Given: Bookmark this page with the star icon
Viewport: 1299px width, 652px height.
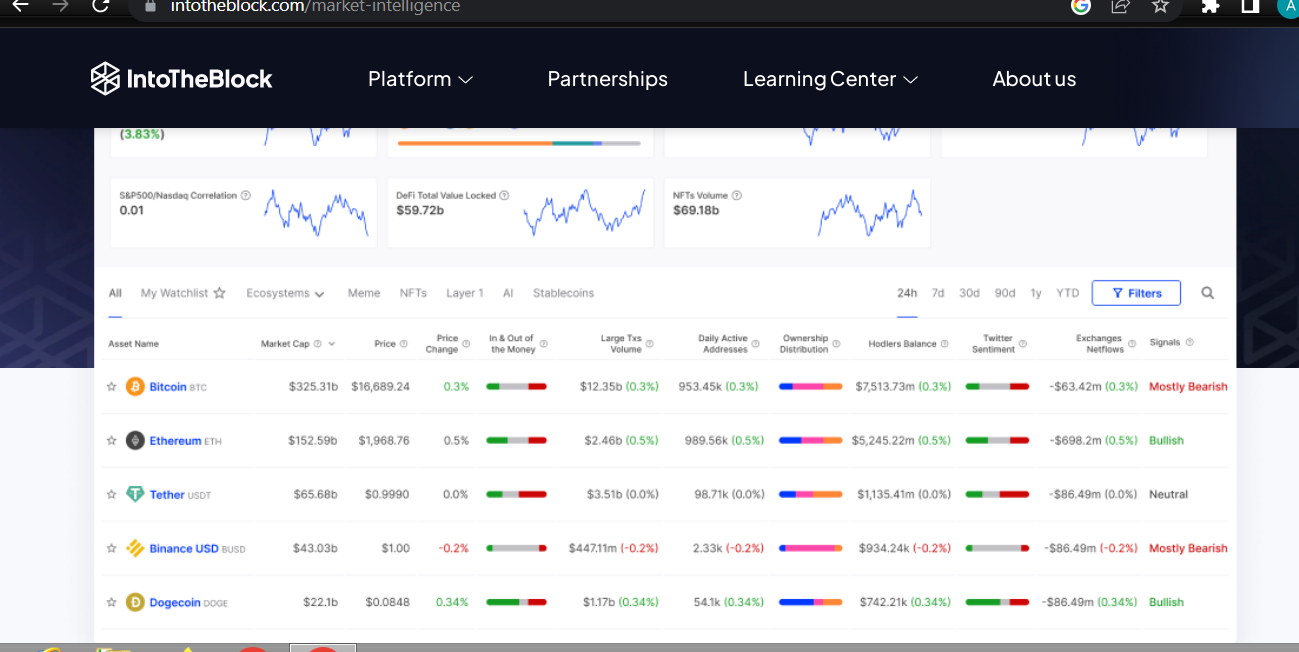Looking at the screenshot, I should 1160,6.
